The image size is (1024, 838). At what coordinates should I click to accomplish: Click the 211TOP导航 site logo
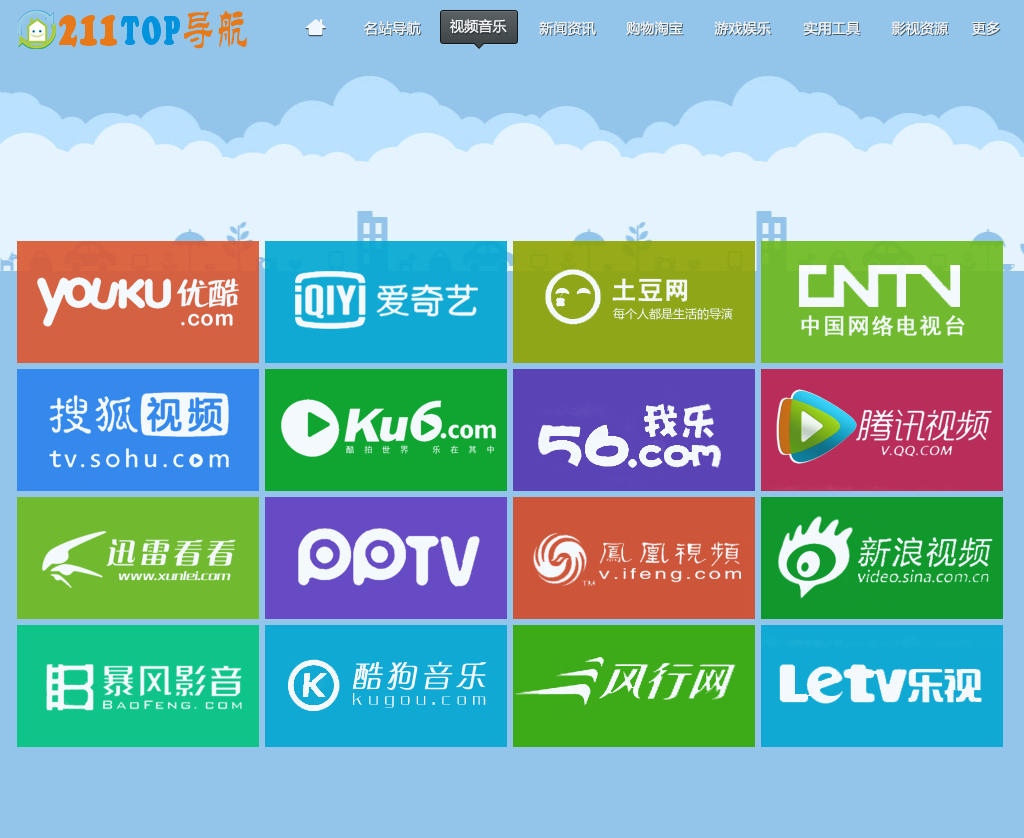pos(133,29)
